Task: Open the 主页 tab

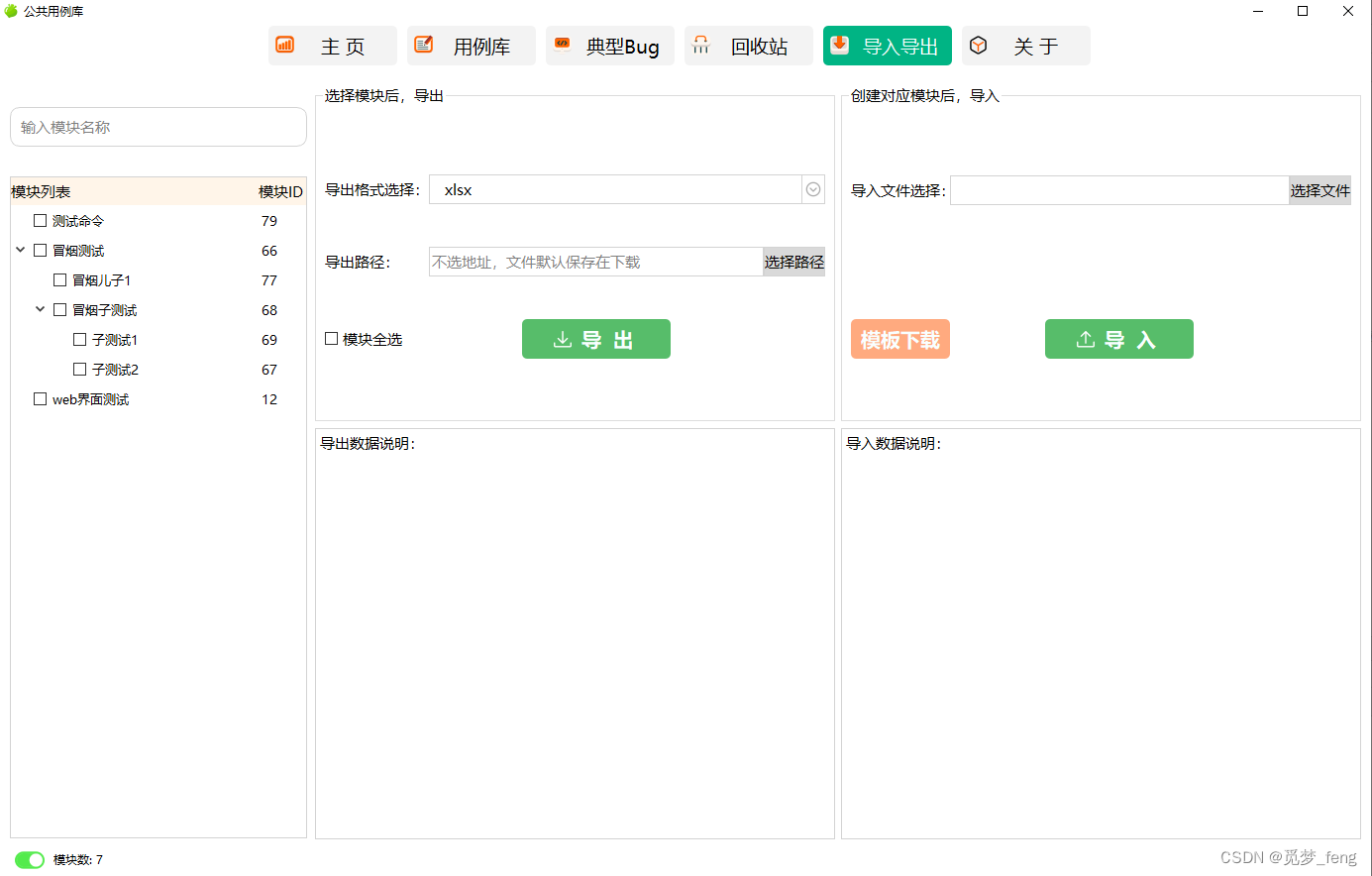Action: coord(333,46)
